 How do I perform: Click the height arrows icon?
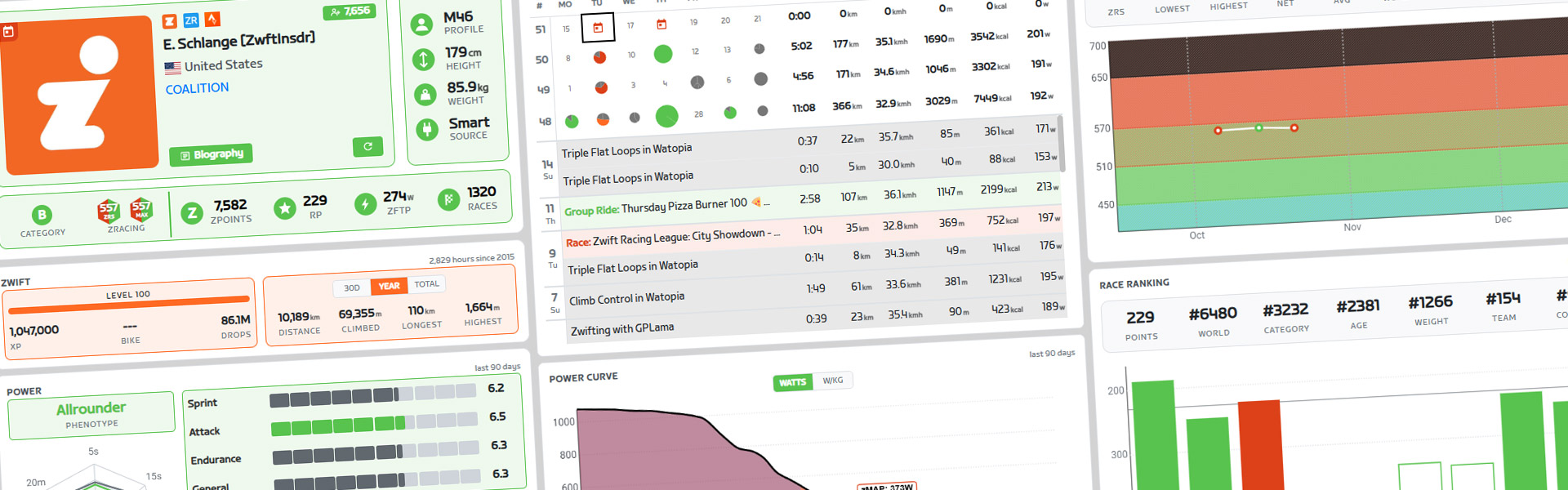coord(423,60)
